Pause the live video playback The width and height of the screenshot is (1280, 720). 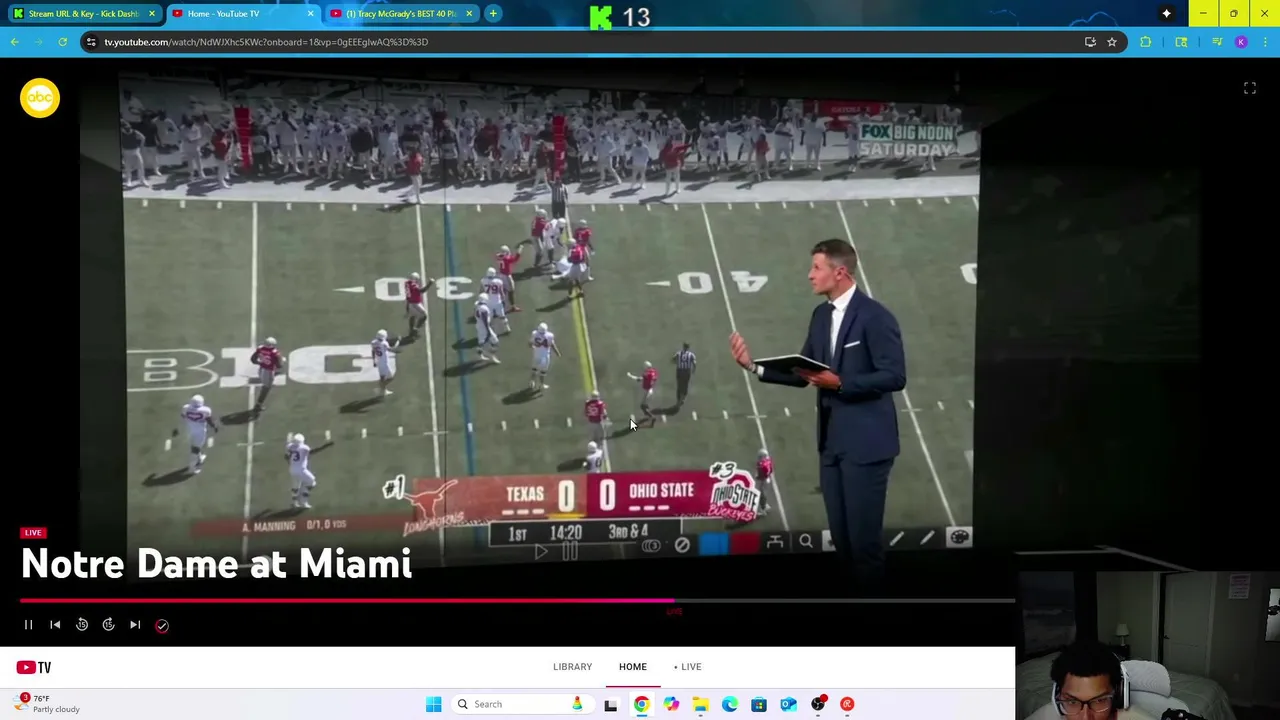click(28, 625)
